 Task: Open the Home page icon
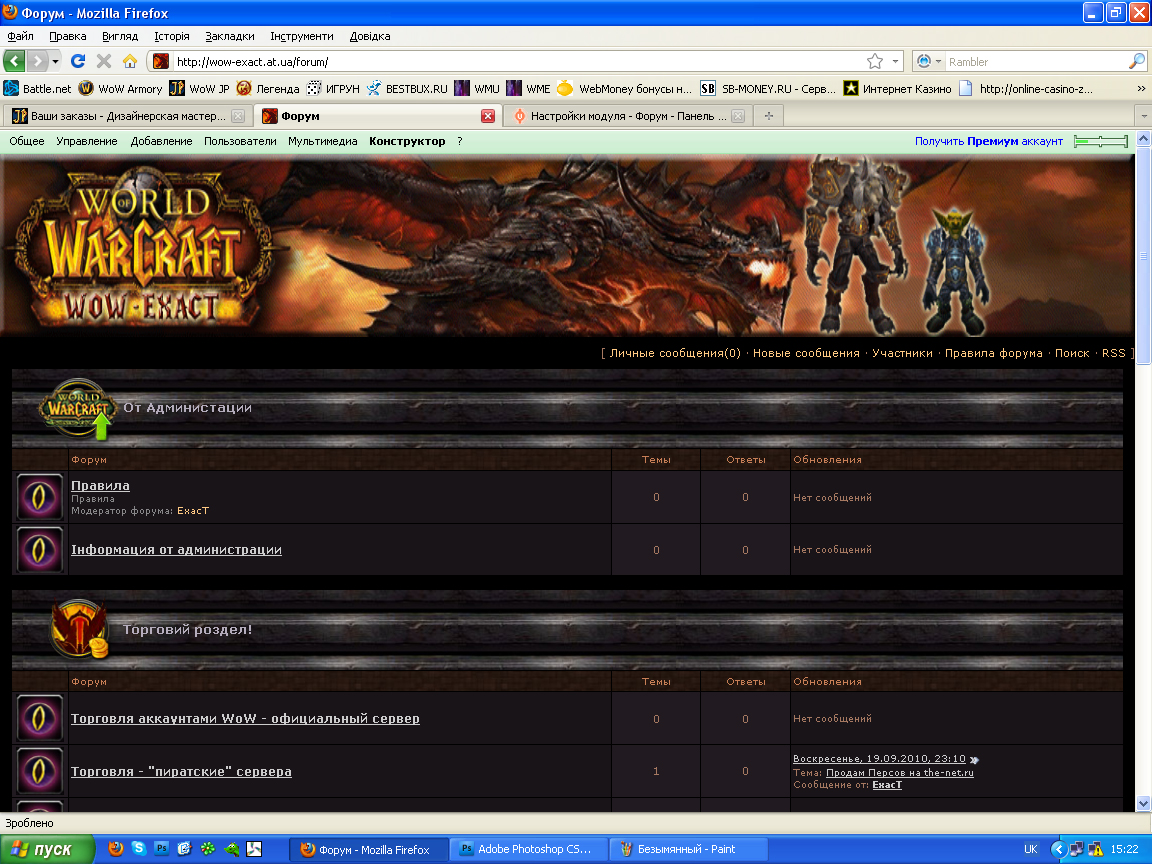pos(130,61)
